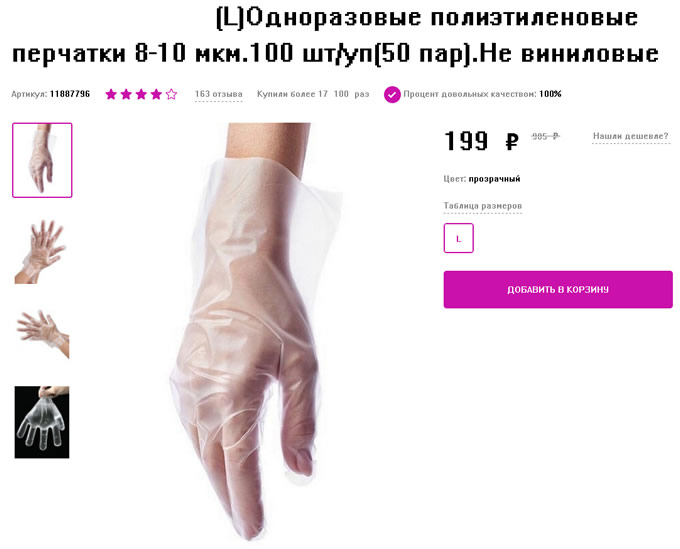The width and height of the screenshot is (680, 549).
Task: Click the ДОБАВИТЬ В КОРЗИНУ button
Action: point(558,290)
